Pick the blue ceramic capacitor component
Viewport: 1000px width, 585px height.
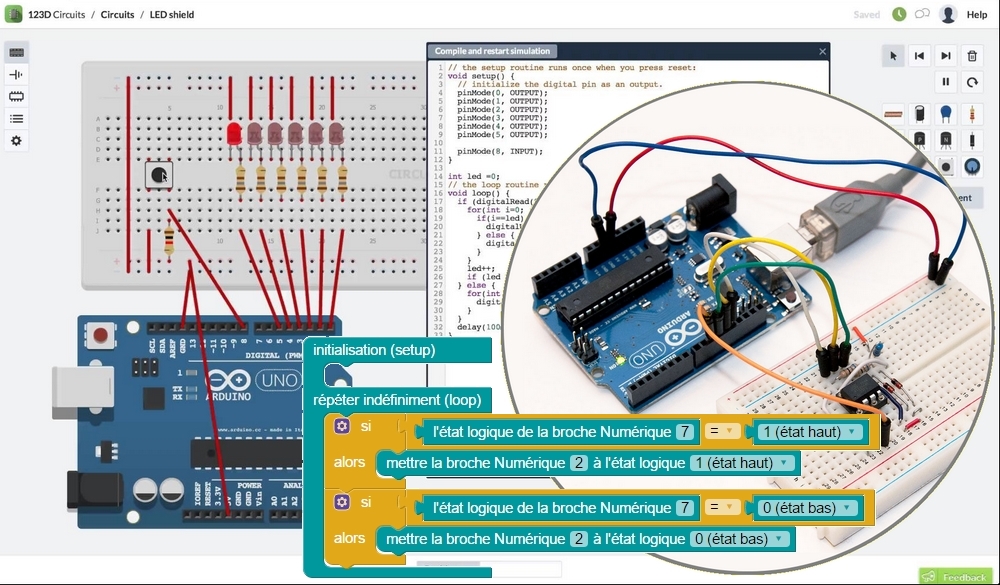click(x=946, y=114)
